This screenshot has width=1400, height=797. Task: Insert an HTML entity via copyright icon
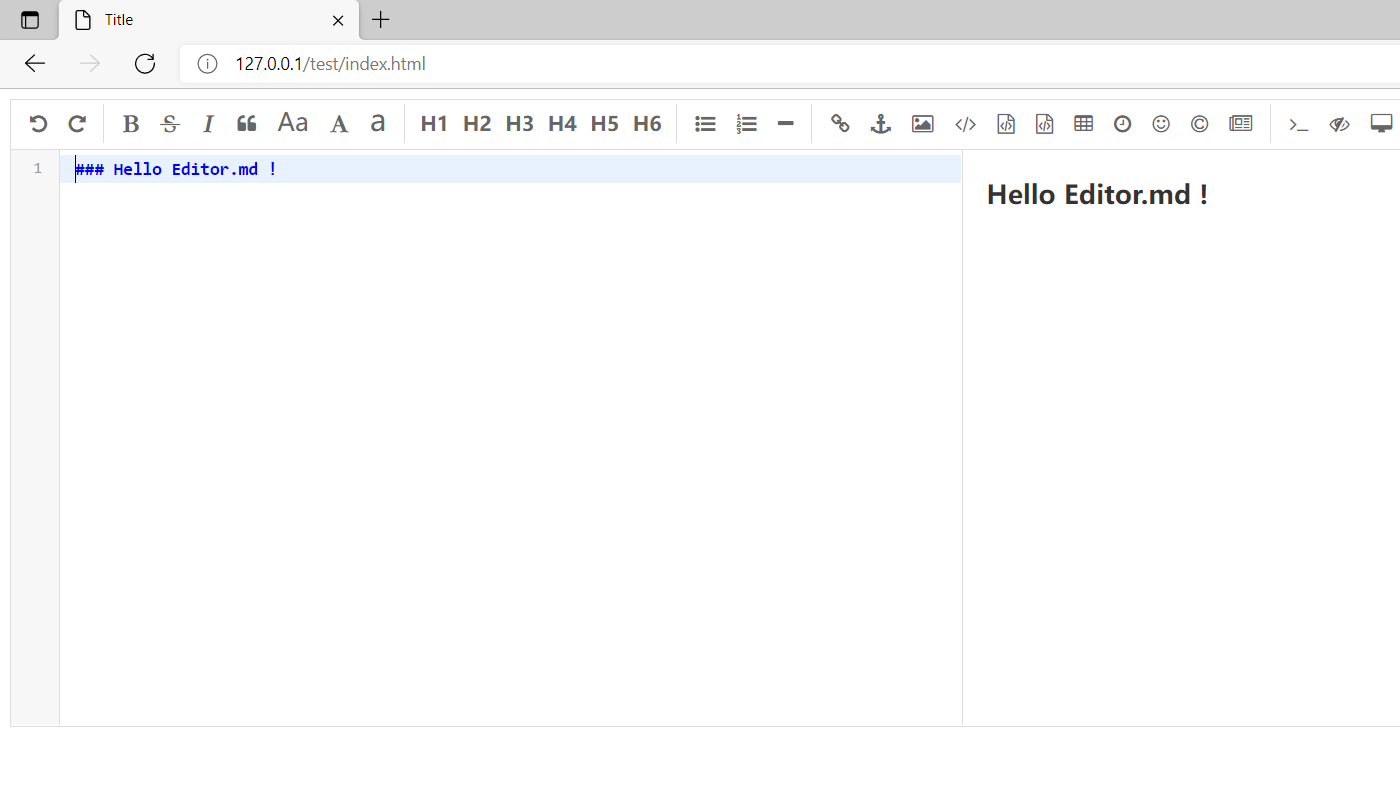[x=1199, y=124]
